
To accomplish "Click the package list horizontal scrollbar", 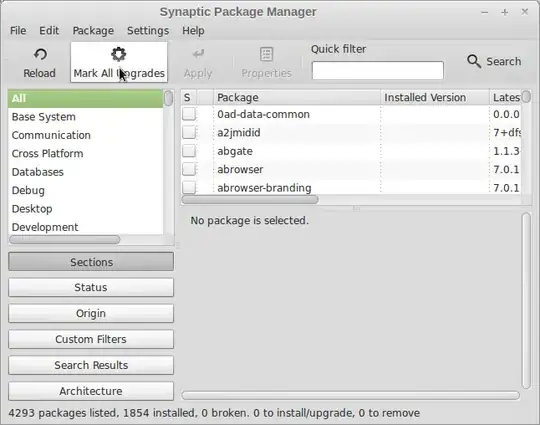I will coord(250,200).
